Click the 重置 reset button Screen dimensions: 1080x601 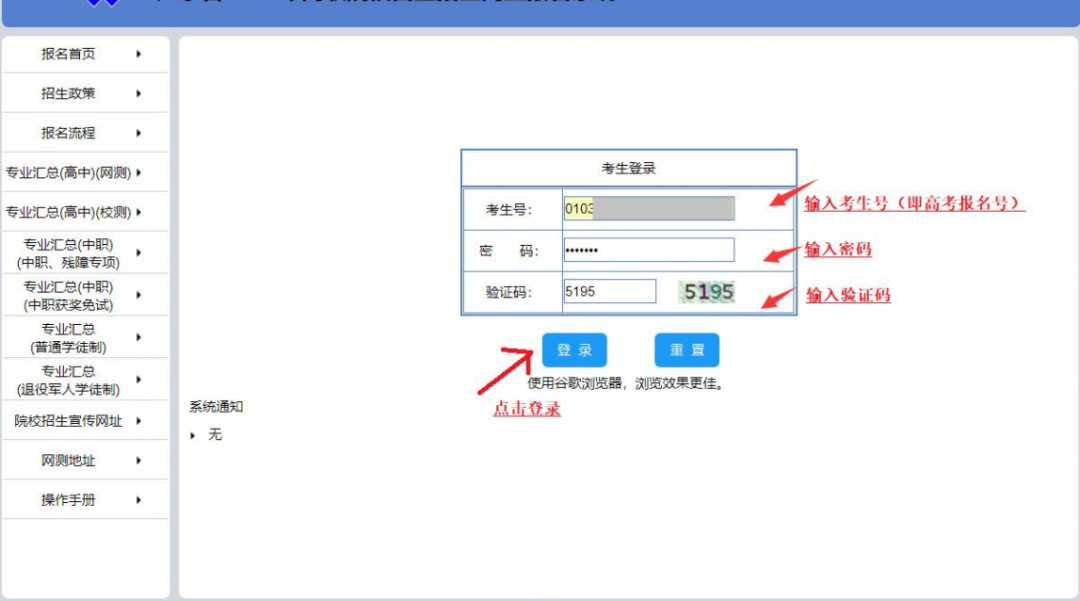click(686, 350)
